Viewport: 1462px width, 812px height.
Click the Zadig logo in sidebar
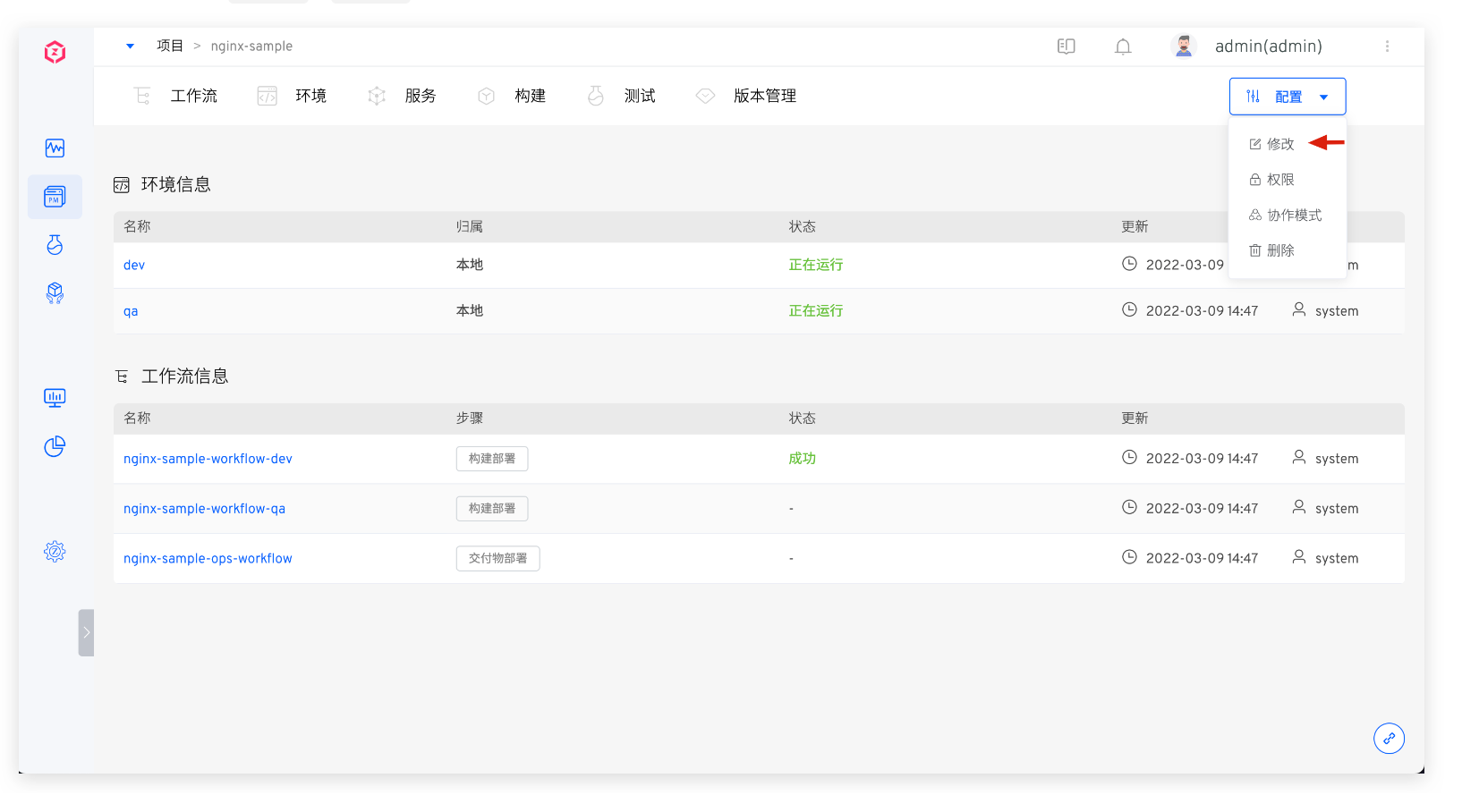pyautogui.click(x=55, y=53)
